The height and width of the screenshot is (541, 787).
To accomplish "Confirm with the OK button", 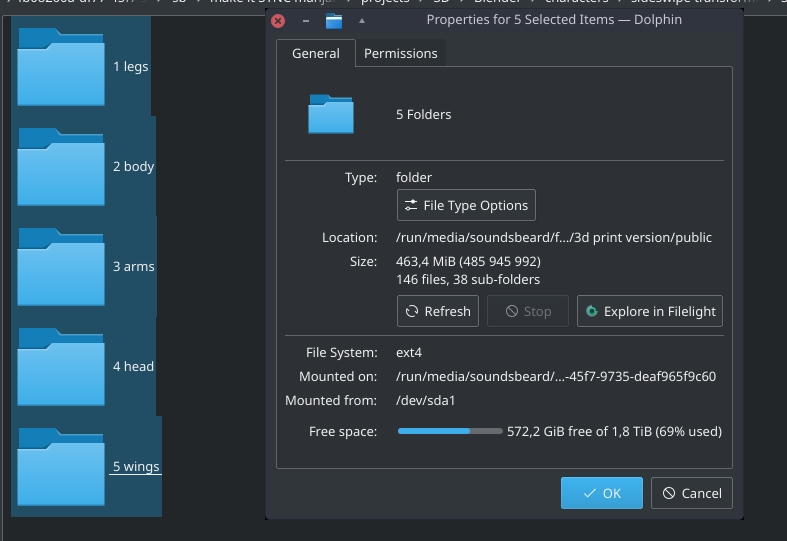I will tap(602, 493).
